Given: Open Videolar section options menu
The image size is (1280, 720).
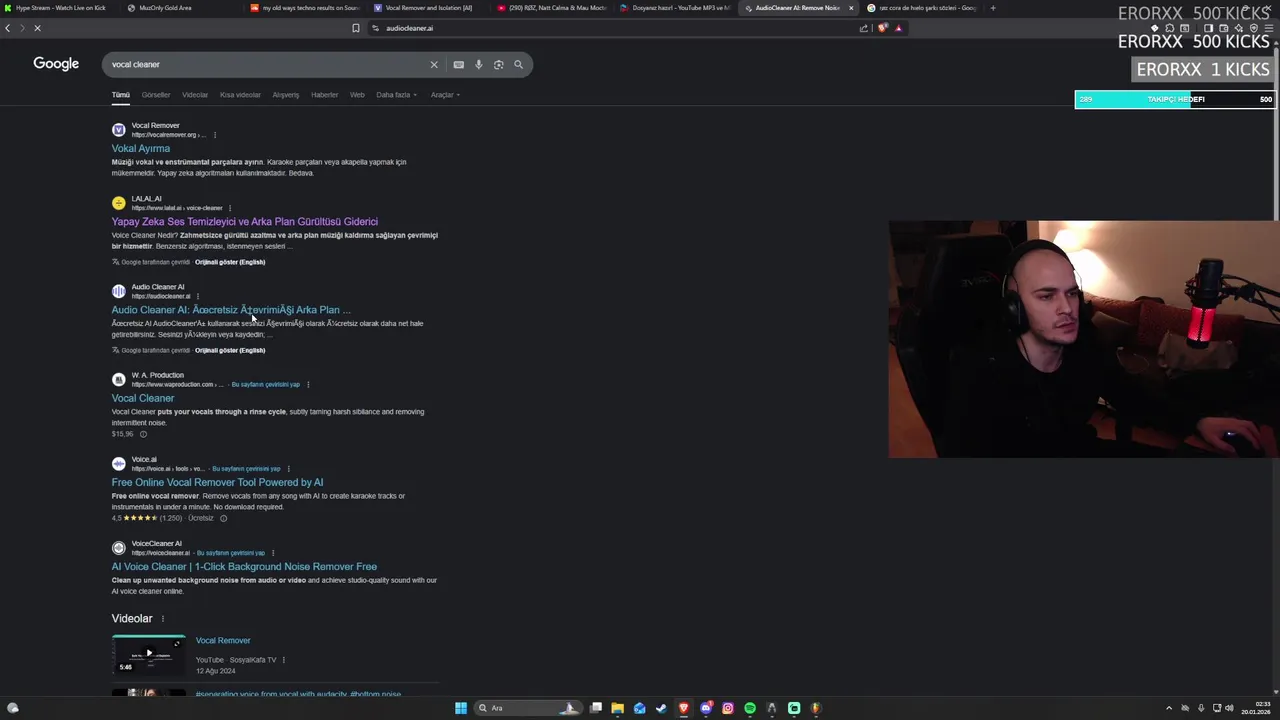Looking at the screenshot, I should (163, 619).
